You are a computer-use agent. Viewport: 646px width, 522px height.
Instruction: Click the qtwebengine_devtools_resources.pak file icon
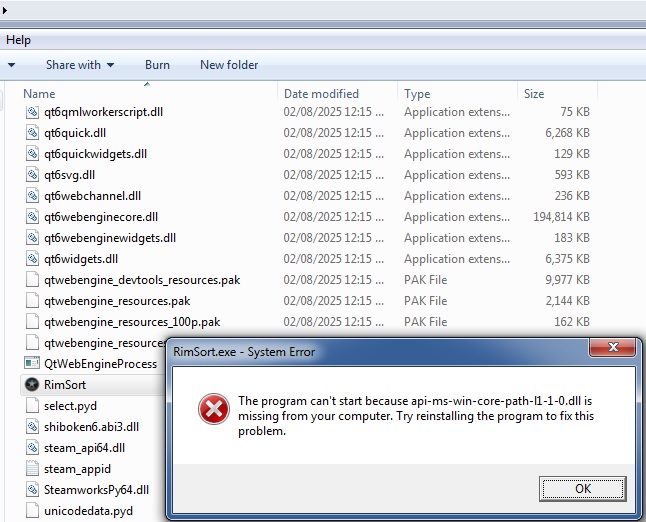(x=32, y=280)
